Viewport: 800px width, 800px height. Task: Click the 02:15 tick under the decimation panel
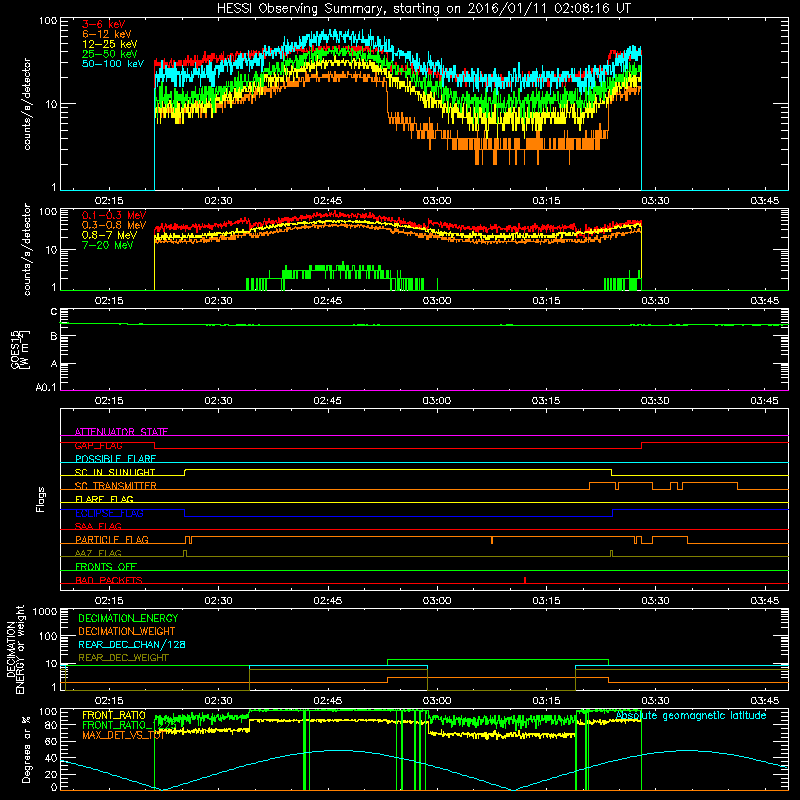pos(109,701)
